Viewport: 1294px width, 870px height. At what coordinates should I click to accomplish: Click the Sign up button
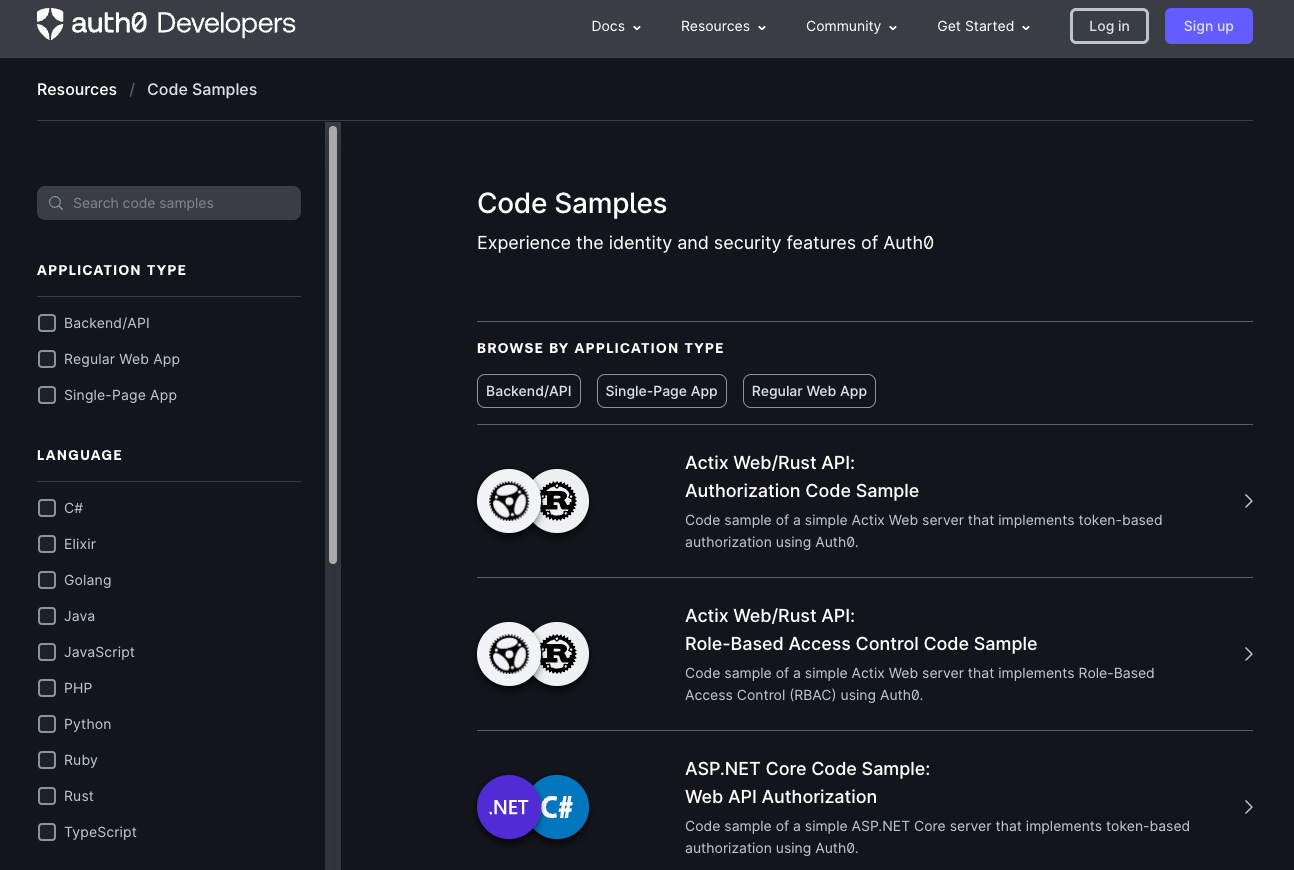point(1208,27)
